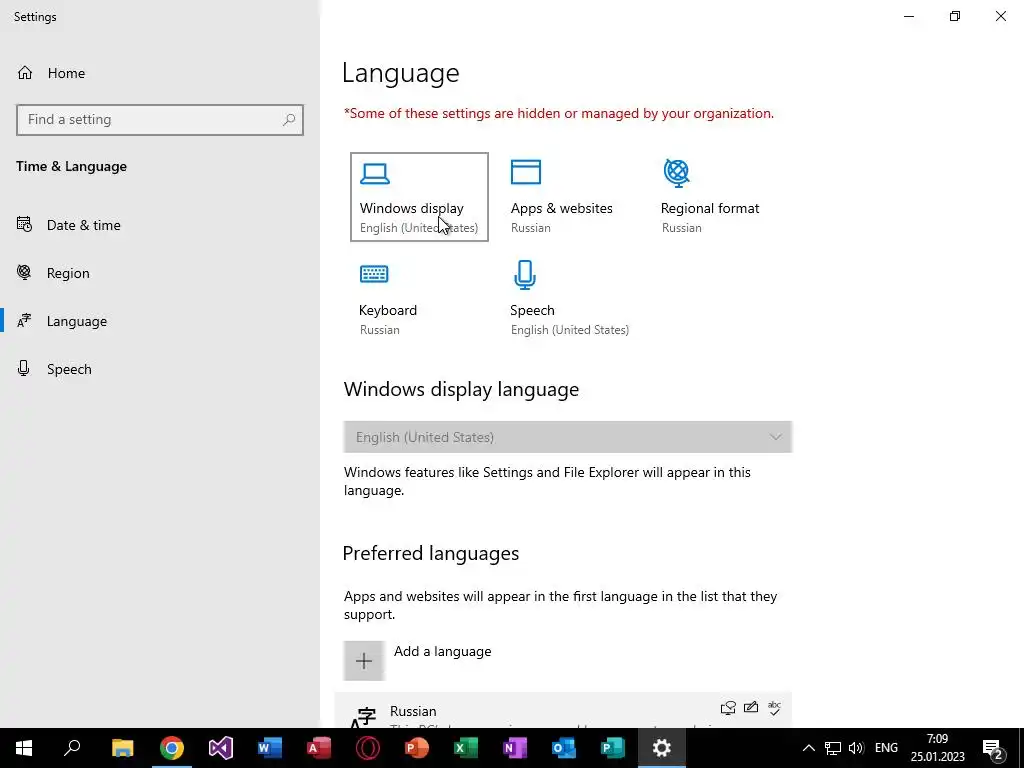Screen dimensions: 1024x768
Task: Open taskbar Search
Action: pos(72,748)
